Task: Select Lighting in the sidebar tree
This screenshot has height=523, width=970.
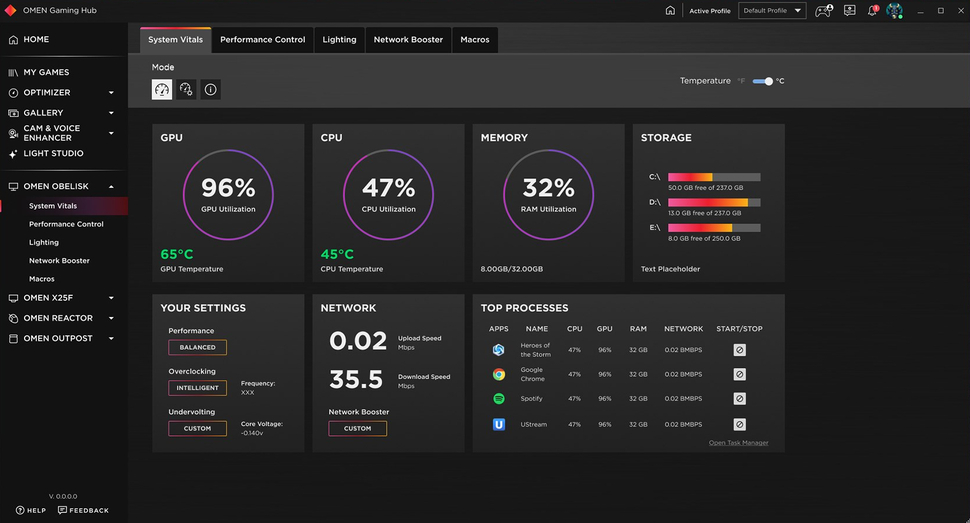Action: [x=44, y=243]
